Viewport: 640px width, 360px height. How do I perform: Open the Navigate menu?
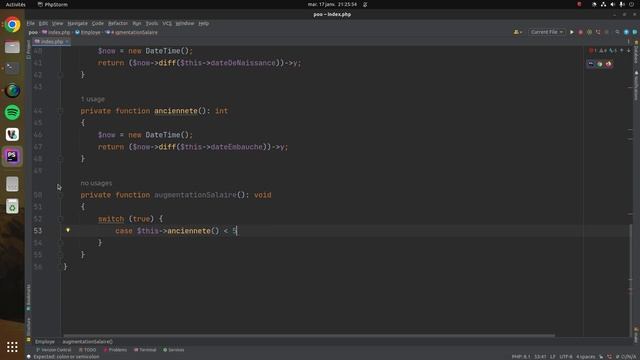pos(77,23)
